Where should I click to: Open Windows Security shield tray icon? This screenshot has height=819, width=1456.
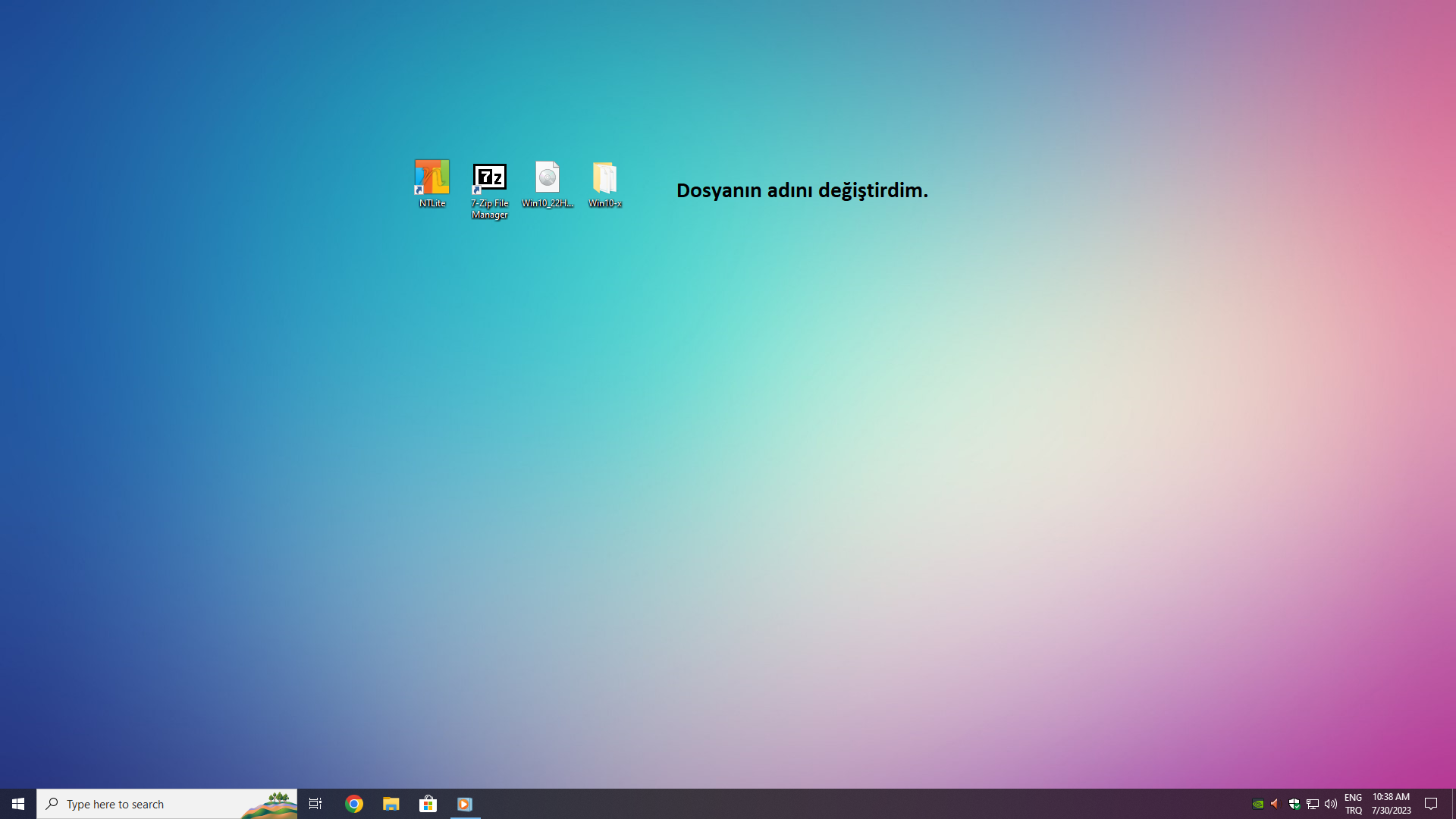pyautogui.click(x=1294, y=804)
